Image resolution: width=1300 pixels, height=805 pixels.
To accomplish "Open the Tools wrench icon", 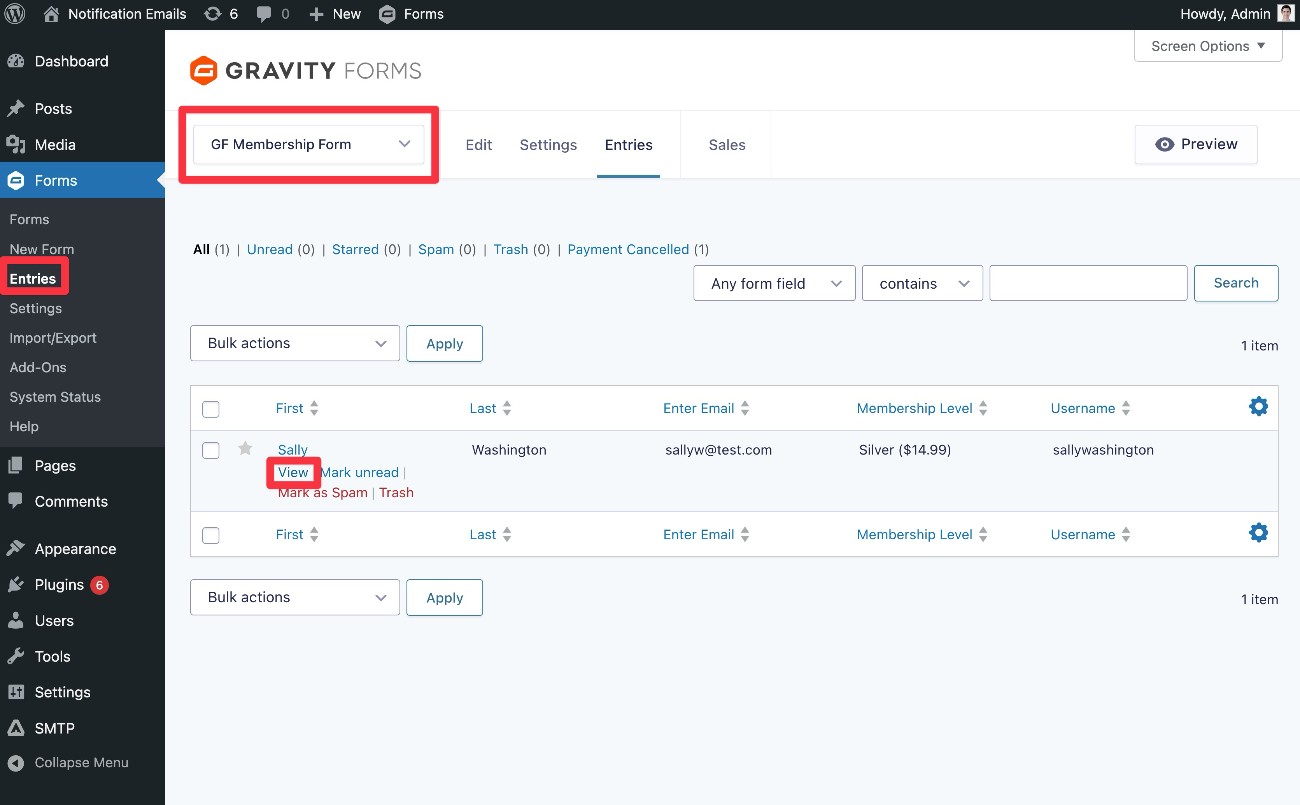I will (15, 656).
